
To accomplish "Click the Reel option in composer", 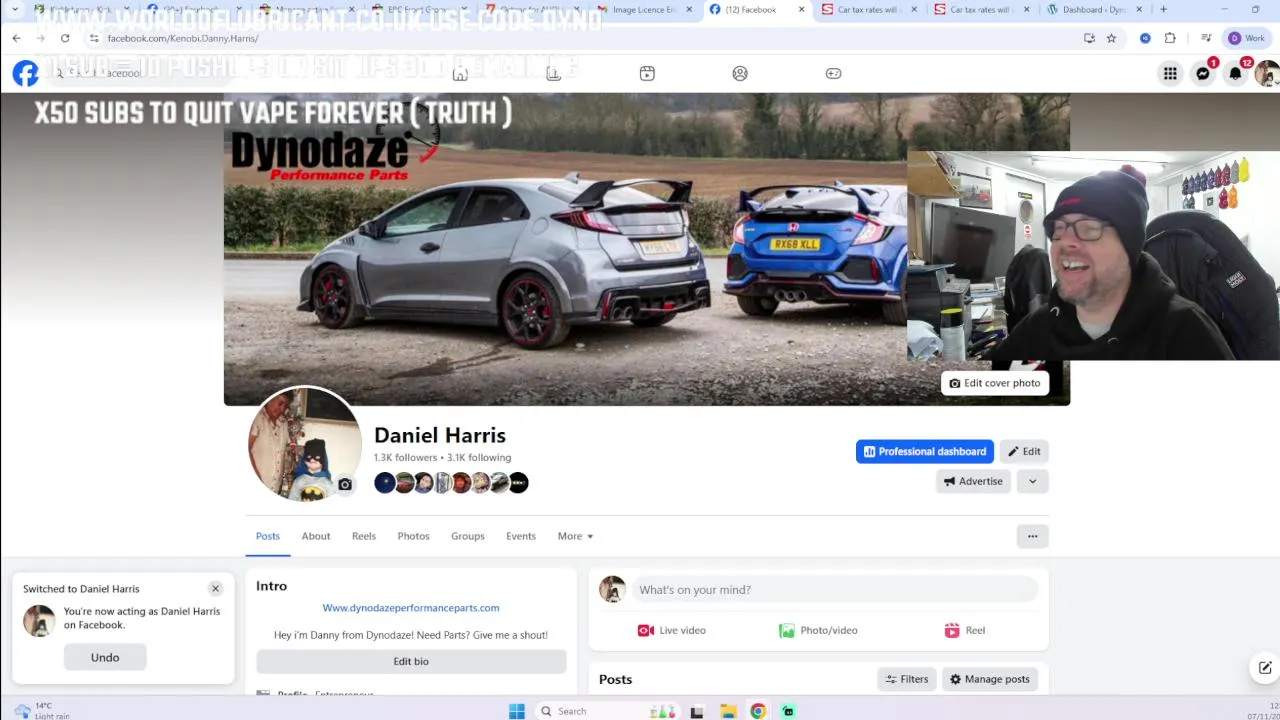I will tap(965, 630).
